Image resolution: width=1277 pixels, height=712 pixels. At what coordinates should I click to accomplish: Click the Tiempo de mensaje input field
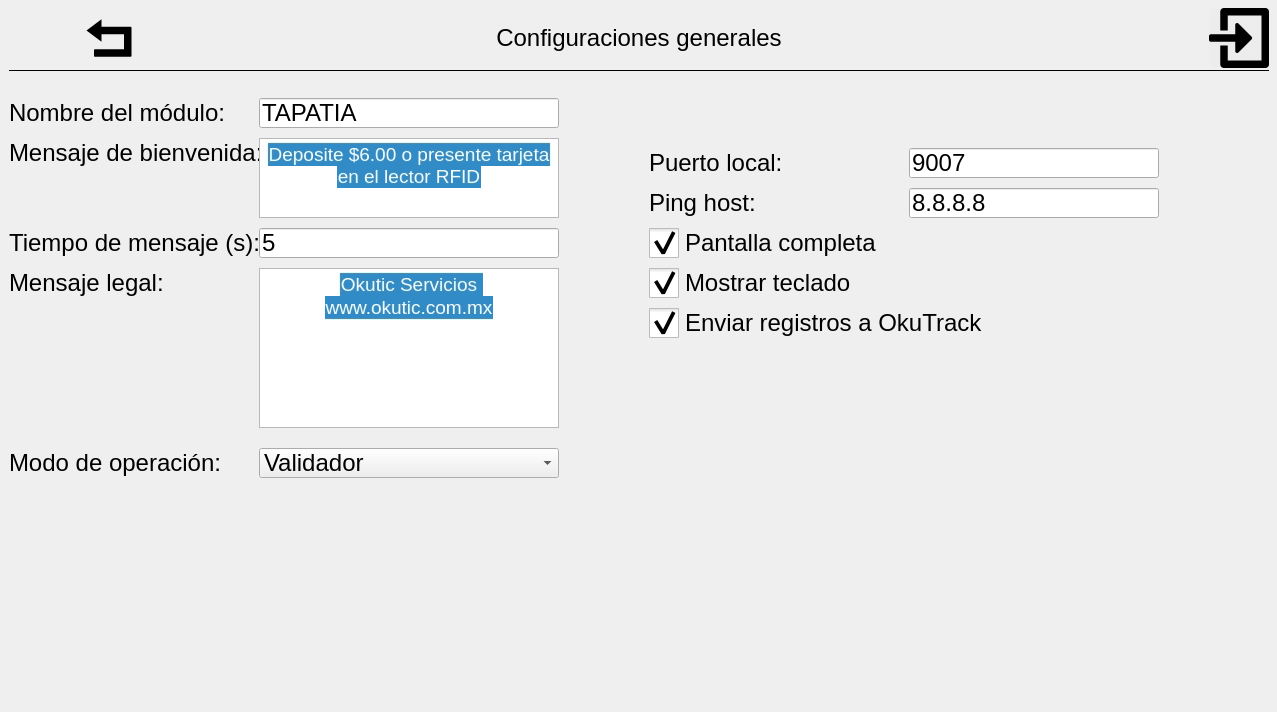point(408,243)
